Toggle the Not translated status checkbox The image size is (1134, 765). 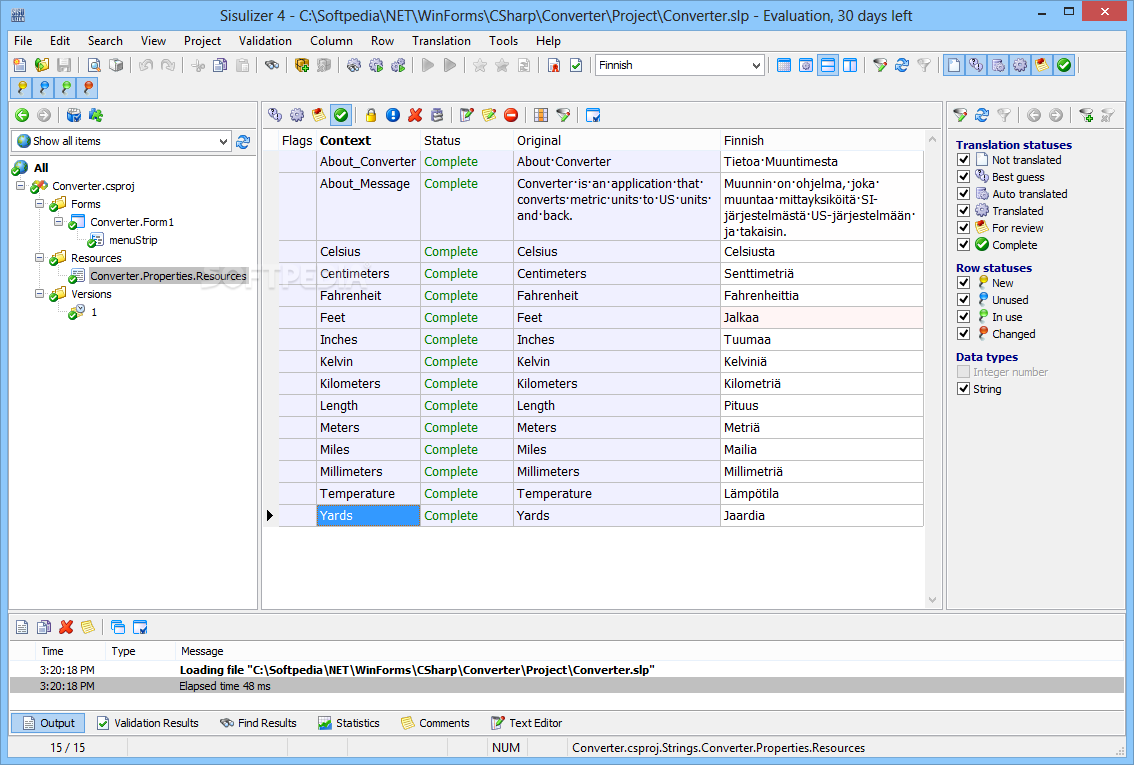pos(963,160)
